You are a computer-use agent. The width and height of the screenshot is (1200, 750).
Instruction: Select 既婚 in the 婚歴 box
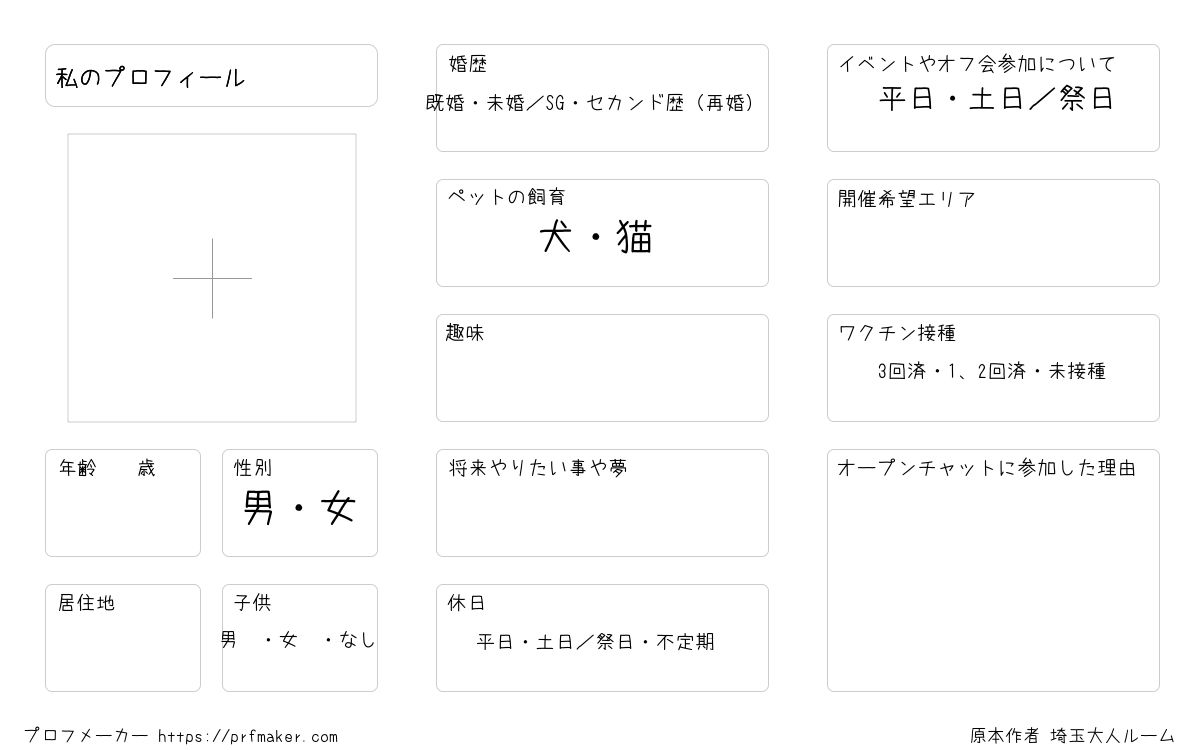(445, 103)
